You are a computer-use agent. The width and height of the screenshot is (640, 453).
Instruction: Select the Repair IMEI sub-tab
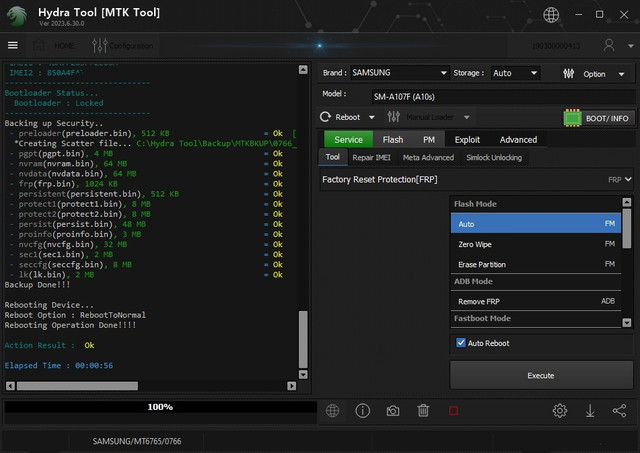[371, 158]
